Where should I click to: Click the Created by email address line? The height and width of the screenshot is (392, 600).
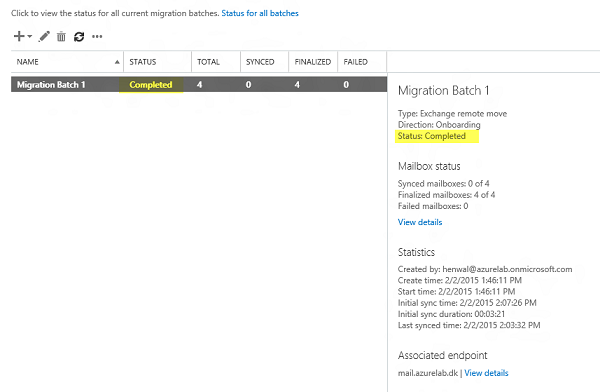[485, 269]
